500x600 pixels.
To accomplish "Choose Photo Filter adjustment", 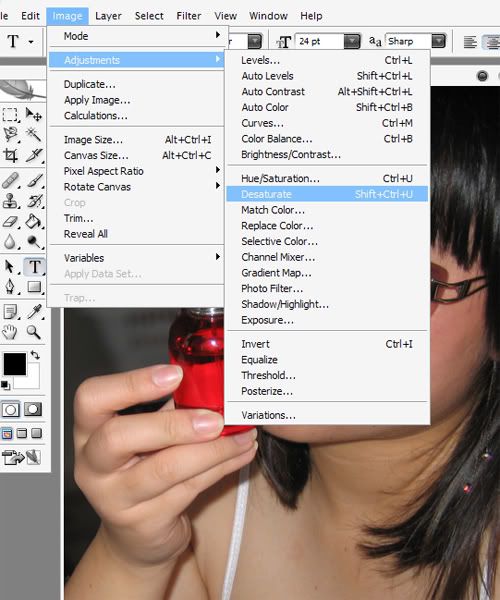I will [x=327, y=289].
